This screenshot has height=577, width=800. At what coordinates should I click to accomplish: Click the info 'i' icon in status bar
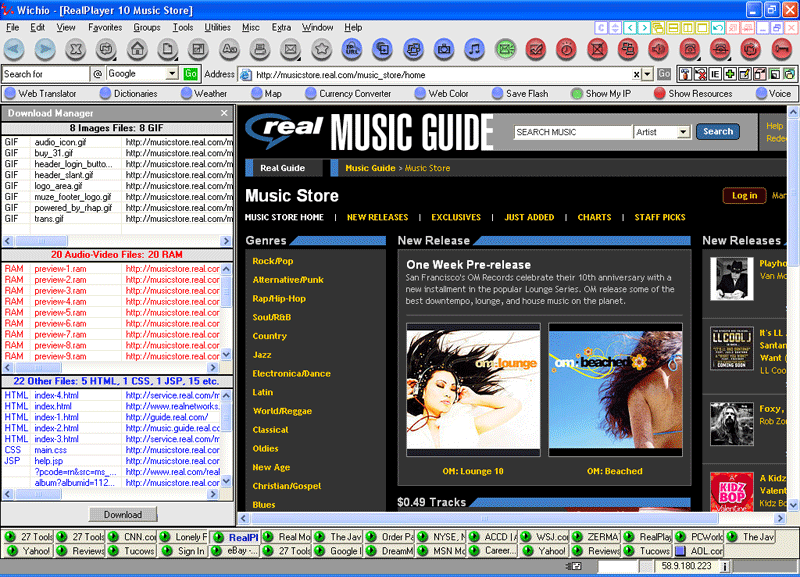(x=725, y=566)
